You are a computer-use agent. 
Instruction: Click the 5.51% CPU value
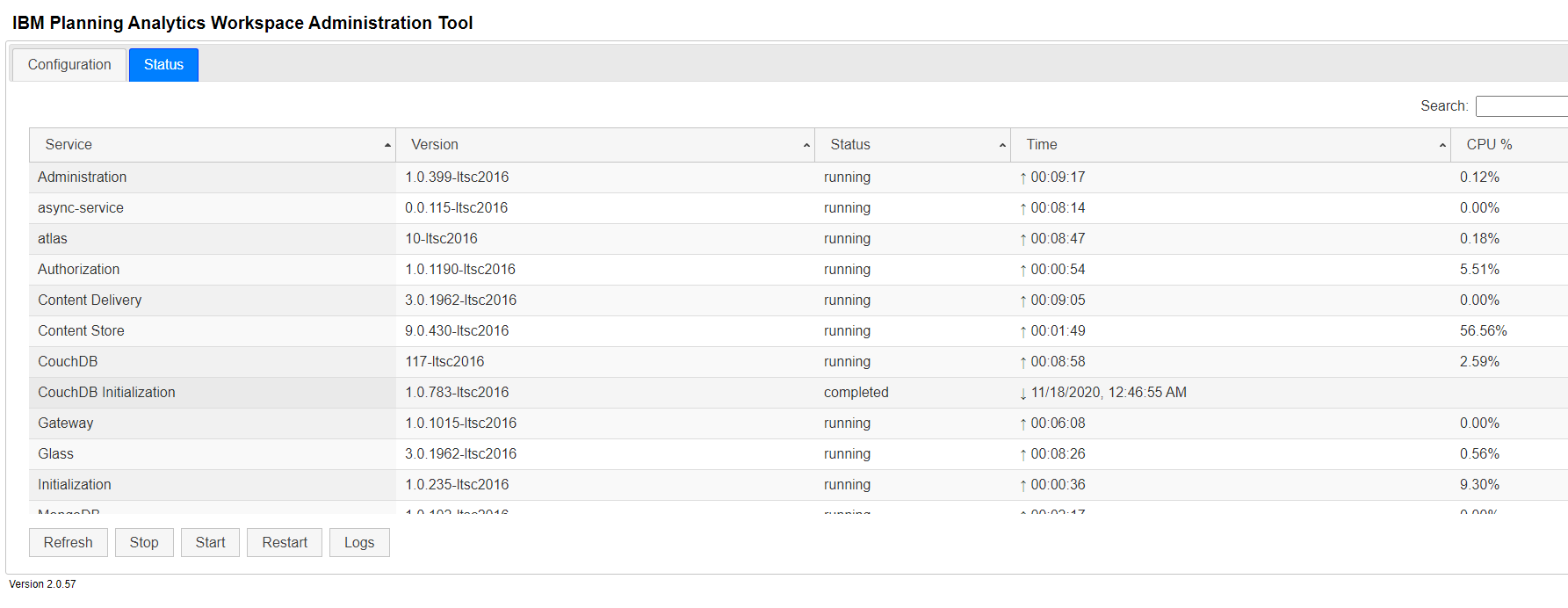pyautogui.click(x=1480, y=270)
